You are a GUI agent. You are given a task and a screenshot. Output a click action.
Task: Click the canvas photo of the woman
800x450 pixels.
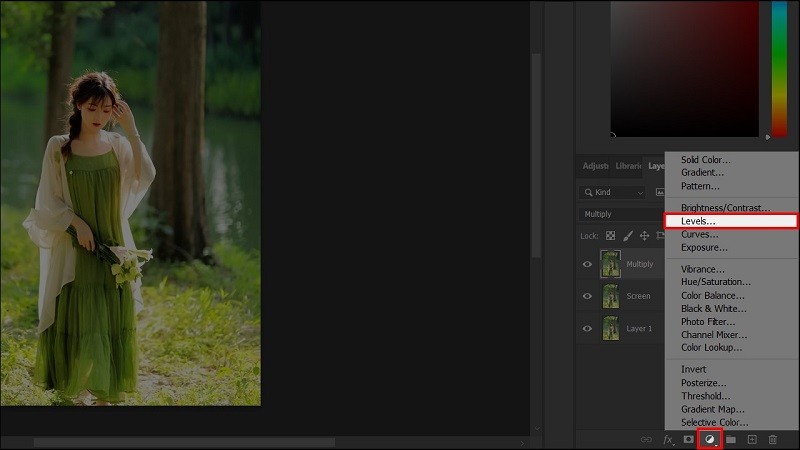pyautogui.click(x=131, y=203)
